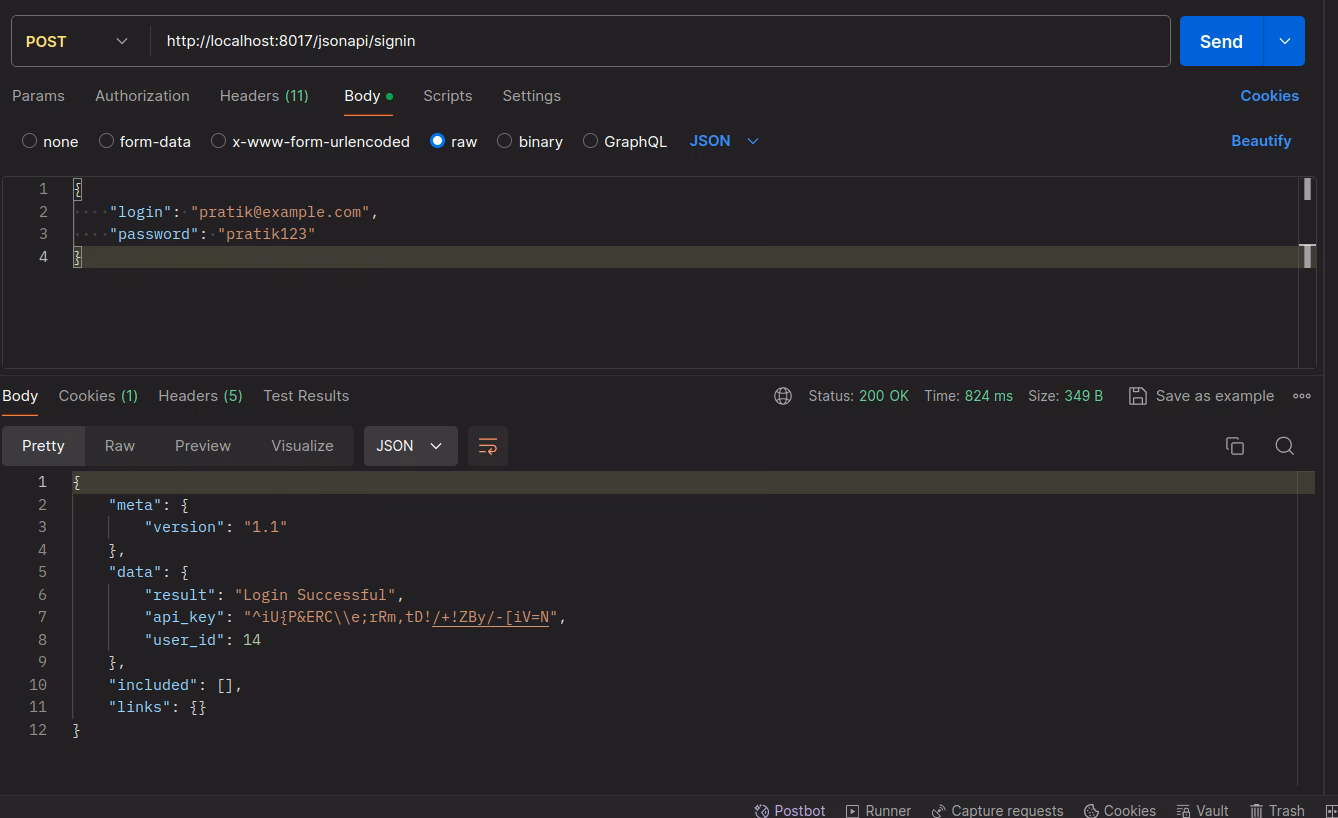Switch to the Authorization tab
Viewport: 1338px width, 818px height.
tap(142, 96)
